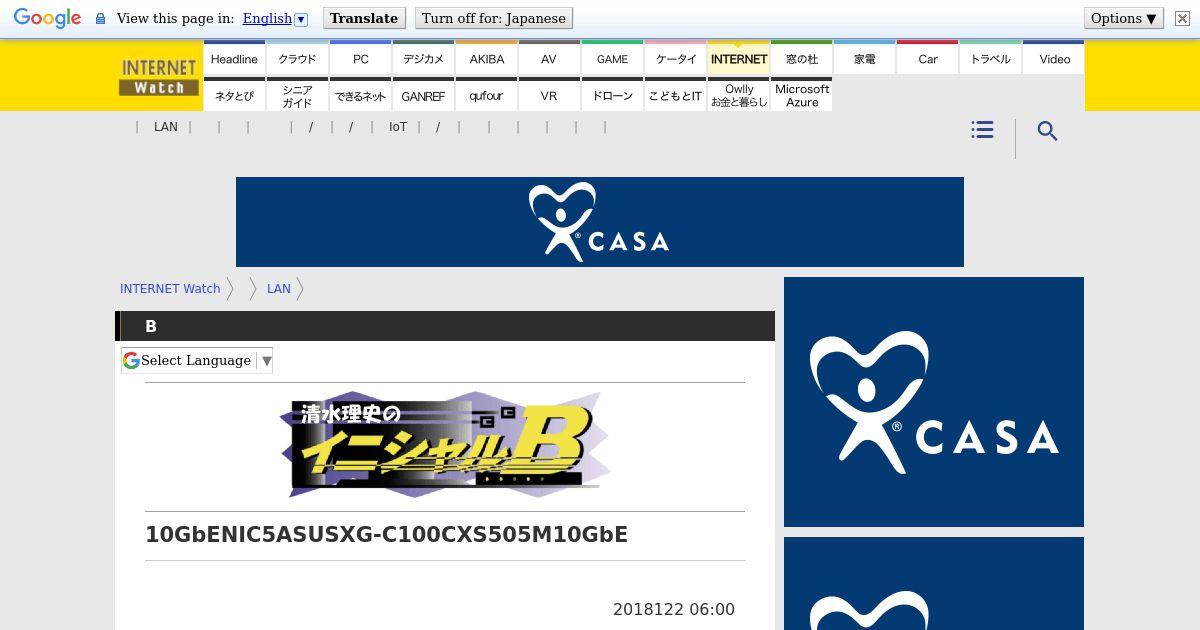Open the ネタとぴ link
This screenshot has width=1200, height=630.
click(234, 96)
